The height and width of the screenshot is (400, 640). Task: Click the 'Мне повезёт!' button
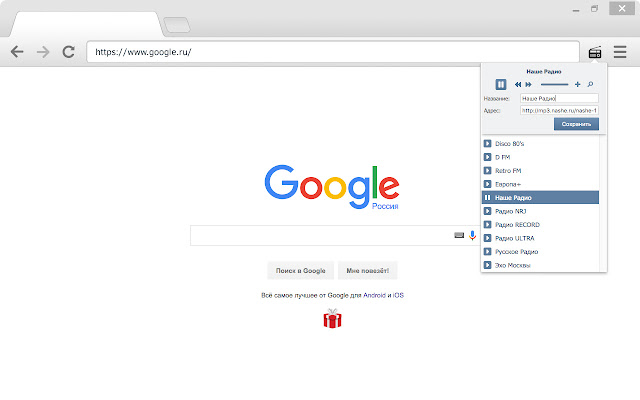(368, 271)
